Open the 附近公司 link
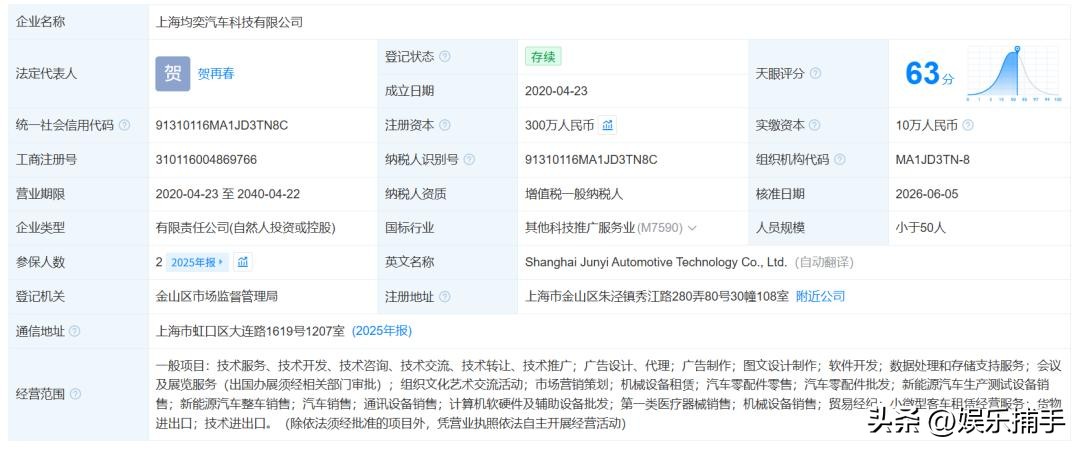The height and width of the screenshot is (449, 1080). (x=820, y=297)
